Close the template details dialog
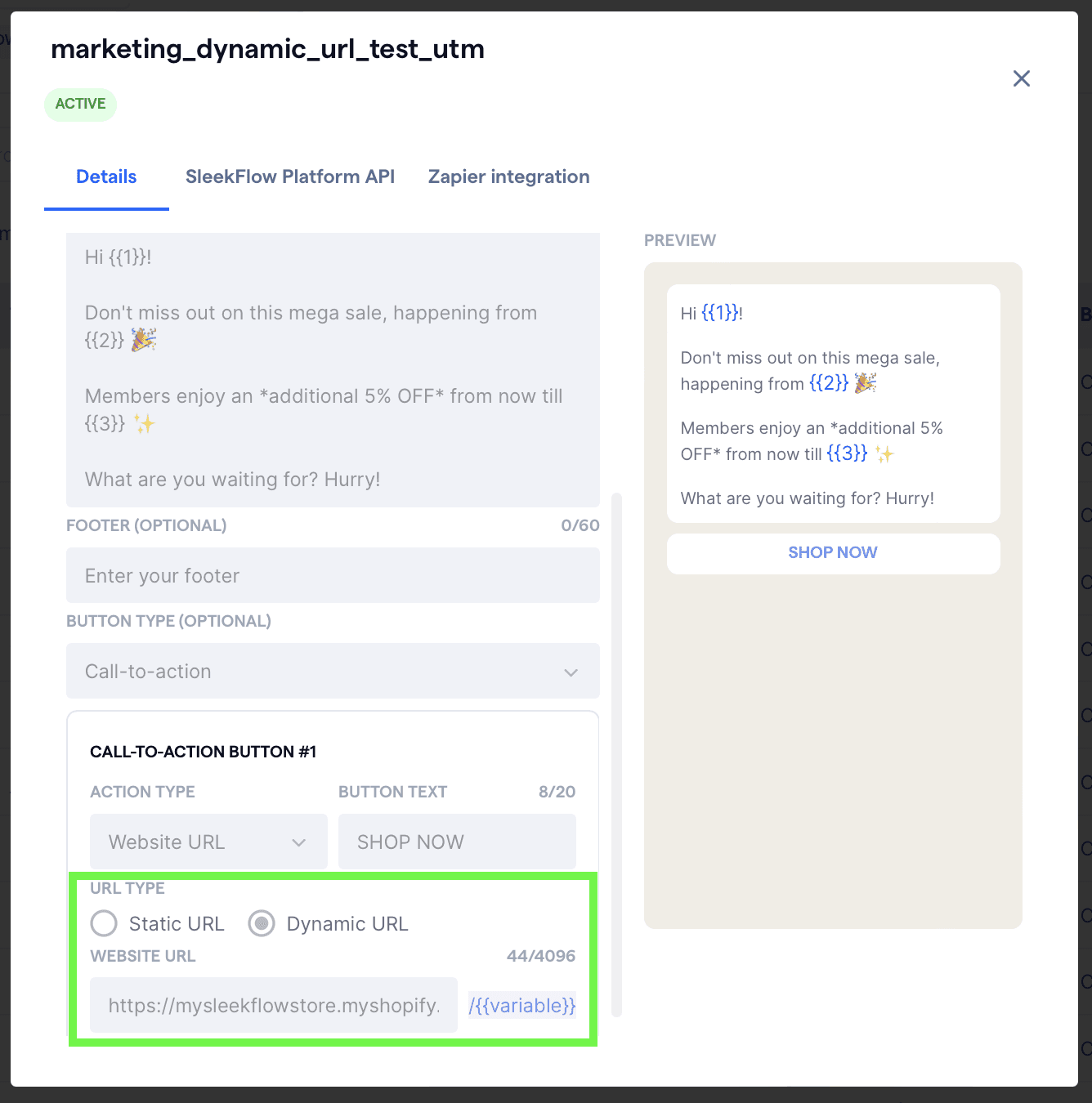The height and width of the screenshot is (1103, 1092). pyautogui.click(x=1021, y=78)
